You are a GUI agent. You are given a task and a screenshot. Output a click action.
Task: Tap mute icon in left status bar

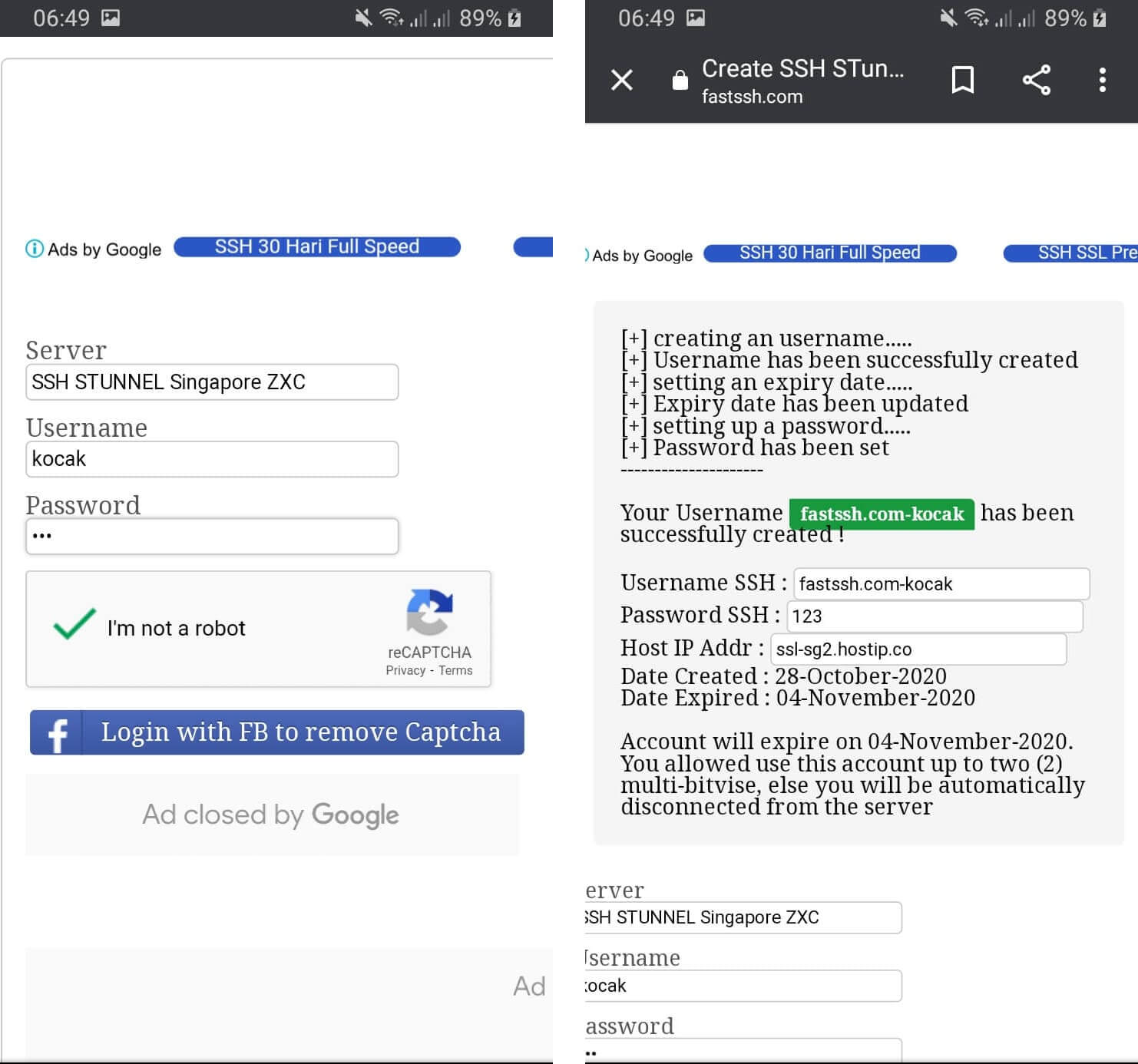[363, 18]
